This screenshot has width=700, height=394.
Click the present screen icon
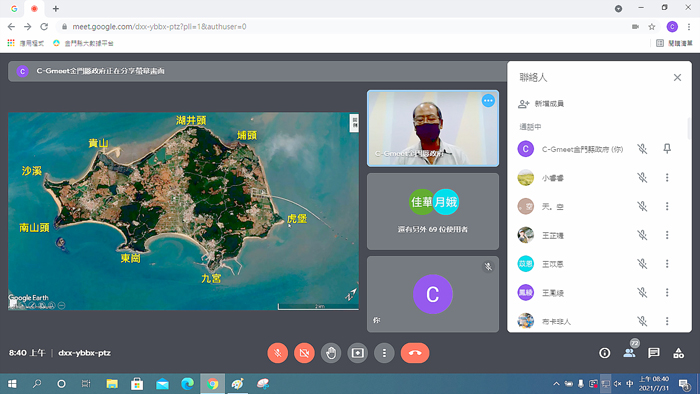click(358, 353)
